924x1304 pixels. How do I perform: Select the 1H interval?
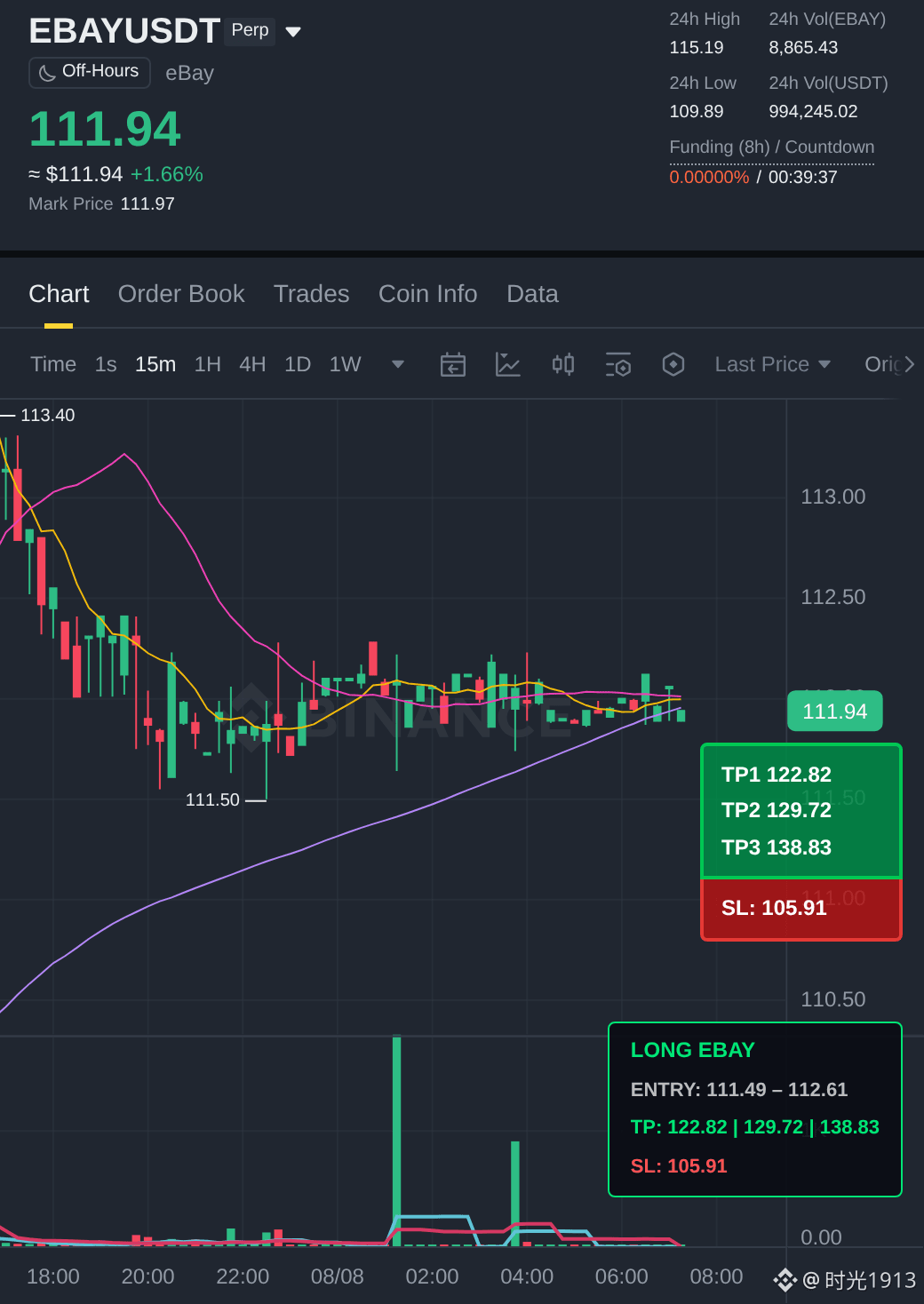coord(207,364)
